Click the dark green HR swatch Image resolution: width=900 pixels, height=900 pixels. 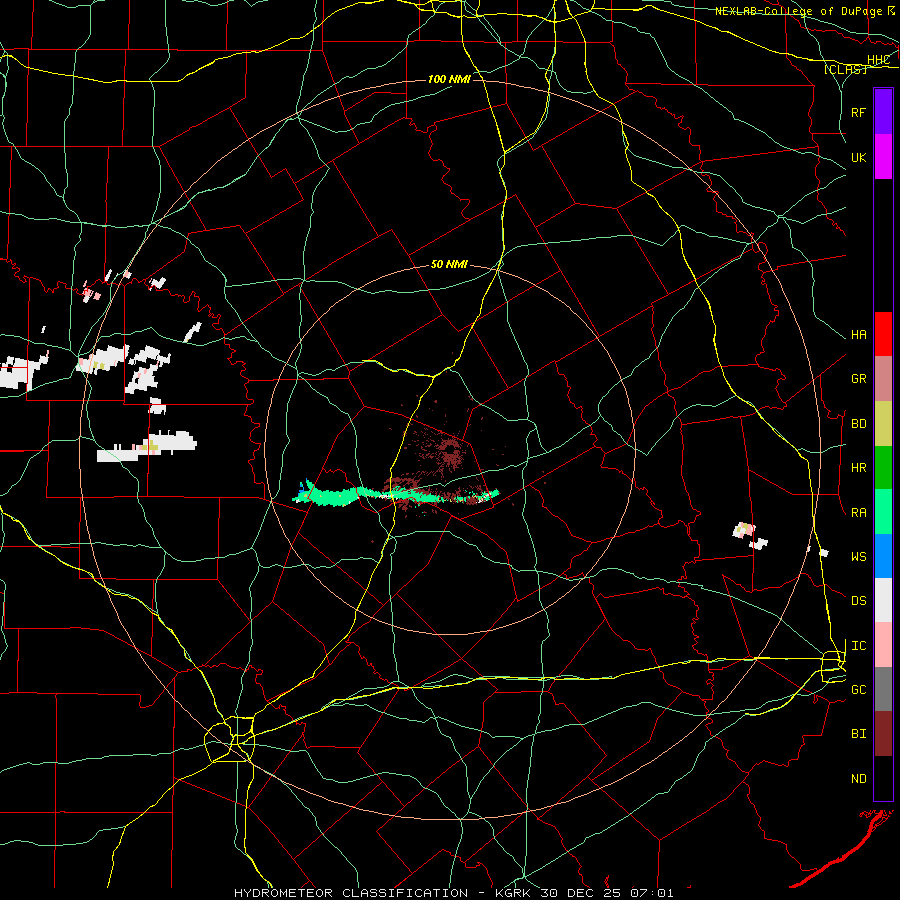click(883, 467)
